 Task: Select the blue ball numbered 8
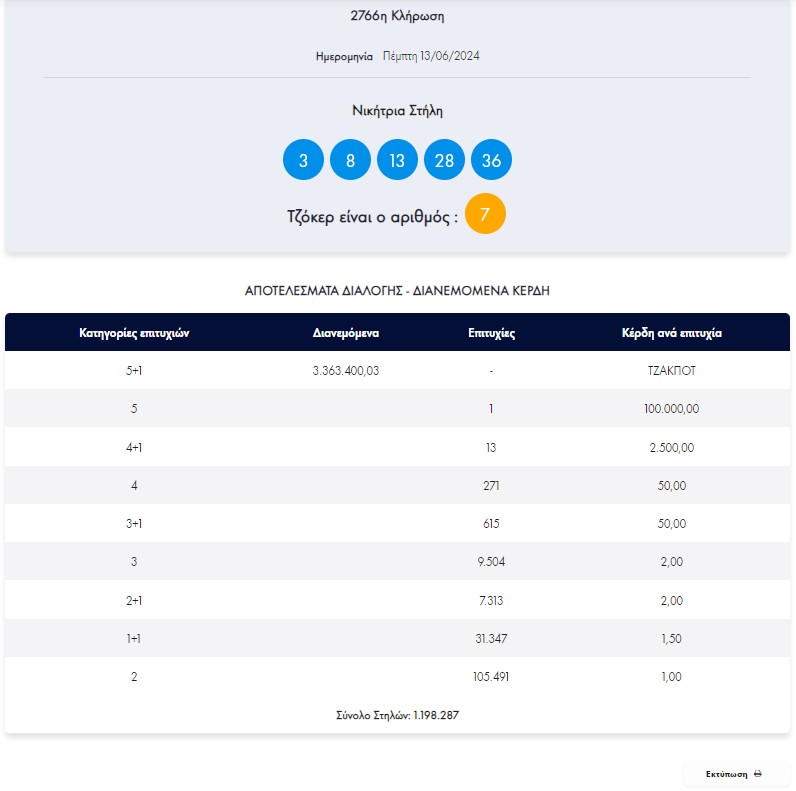(350, 160)
